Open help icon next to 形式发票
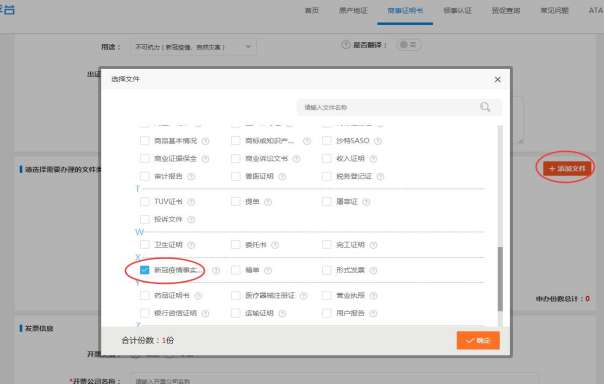The height and width of the screenshot is (384, 604). click(x=373, y=270)
